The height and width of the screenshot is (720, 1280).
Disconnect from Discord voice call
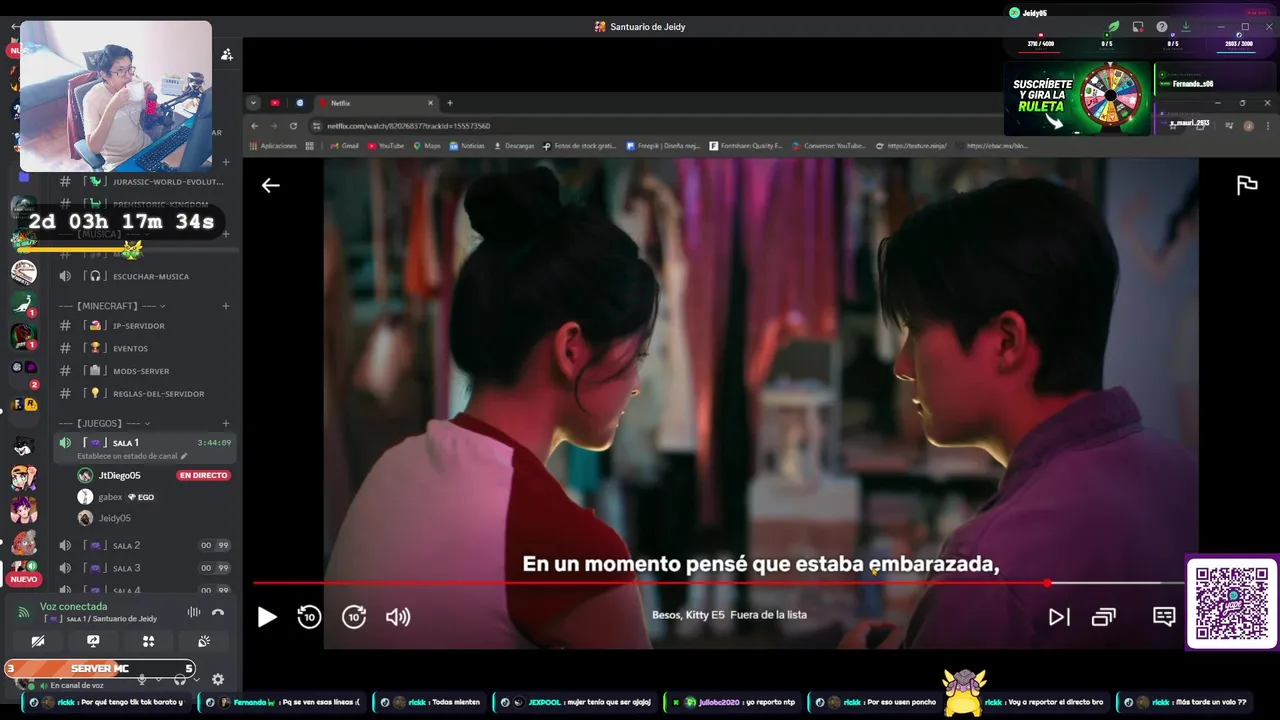click(x=218, y=612)
